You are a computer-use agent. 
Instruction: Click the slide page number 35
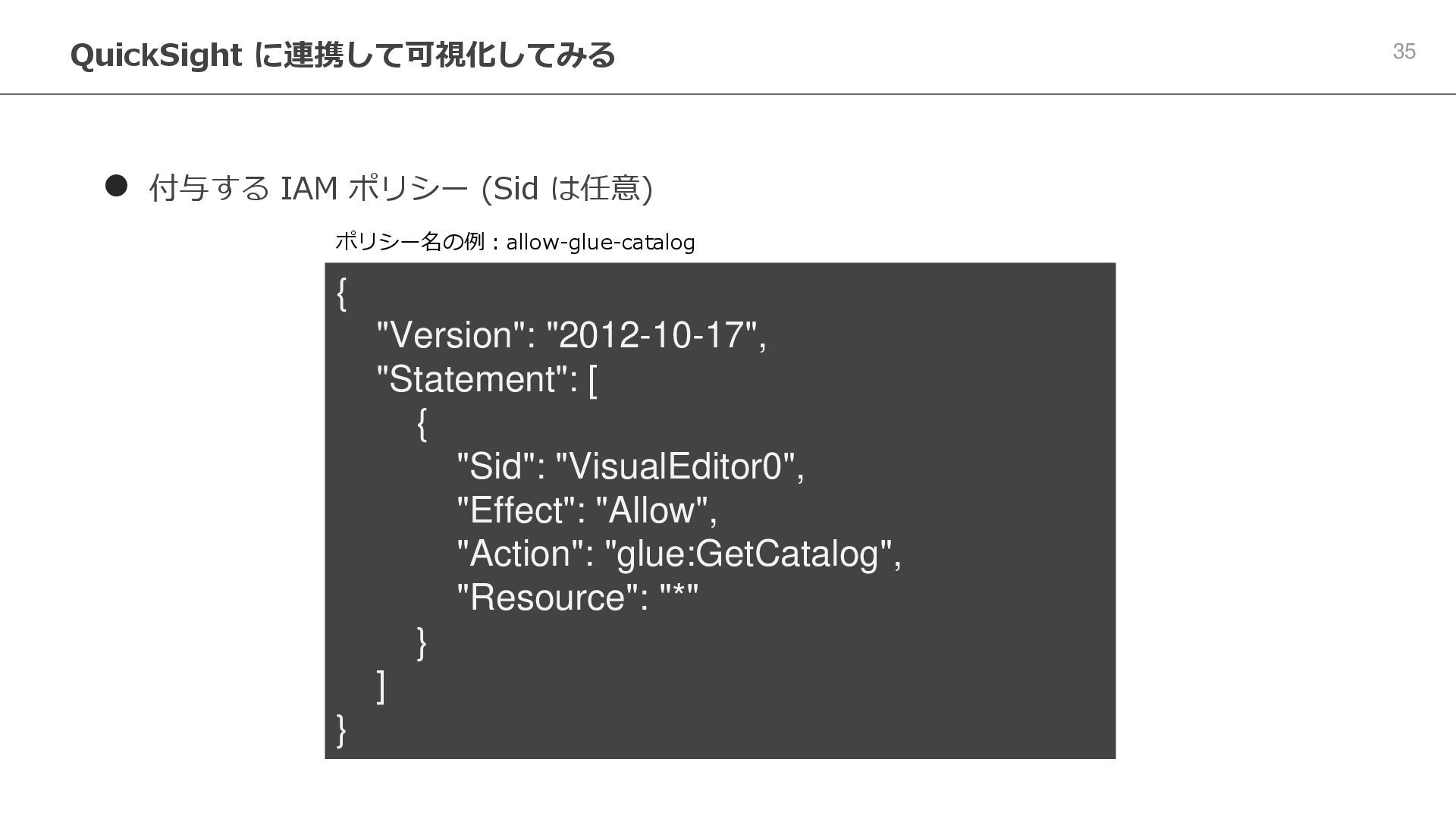(x=1404, y=52)
